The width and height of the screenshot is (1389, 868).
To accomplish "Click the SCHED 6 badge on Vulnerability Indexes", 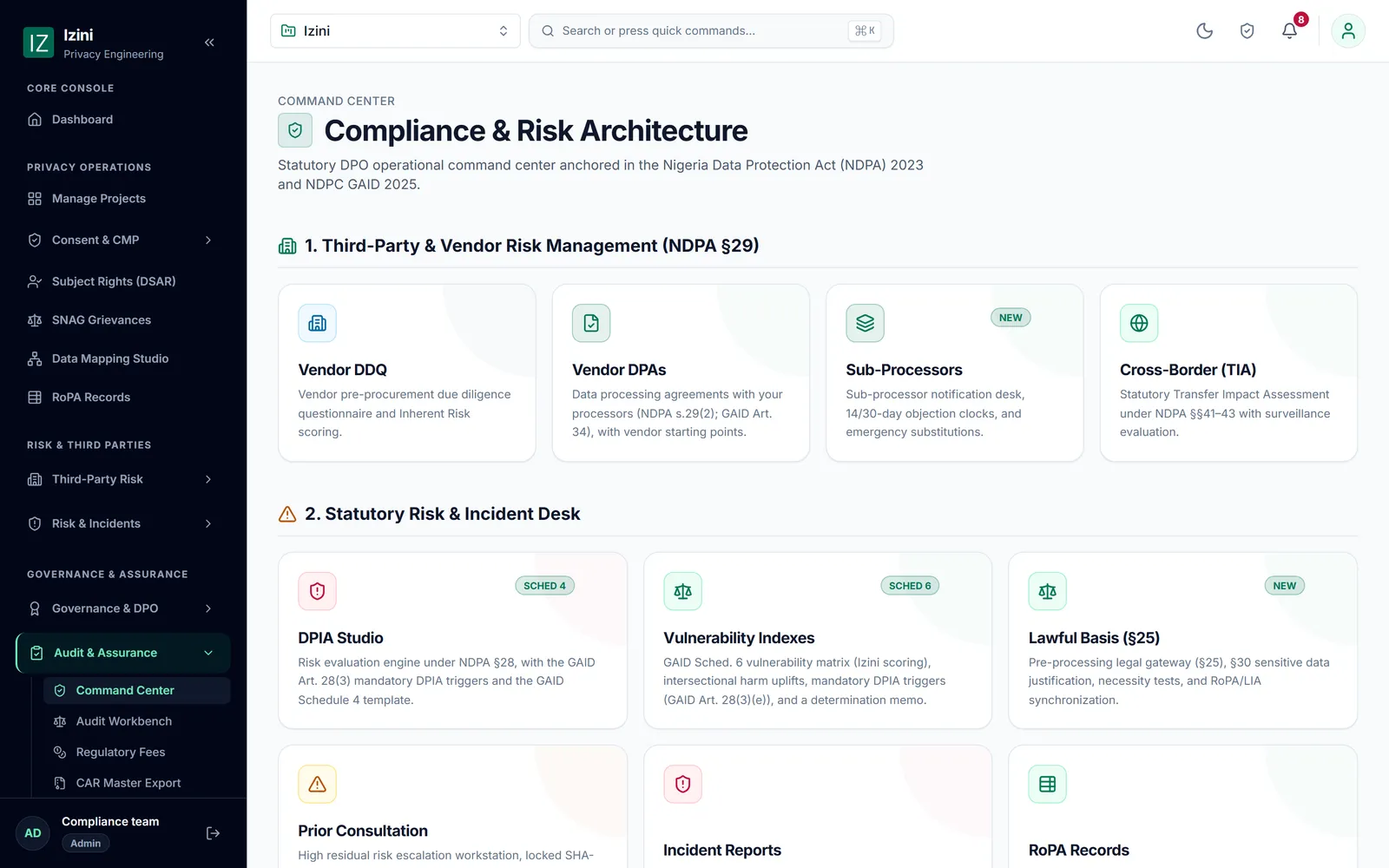I will [x=909, y=586].
